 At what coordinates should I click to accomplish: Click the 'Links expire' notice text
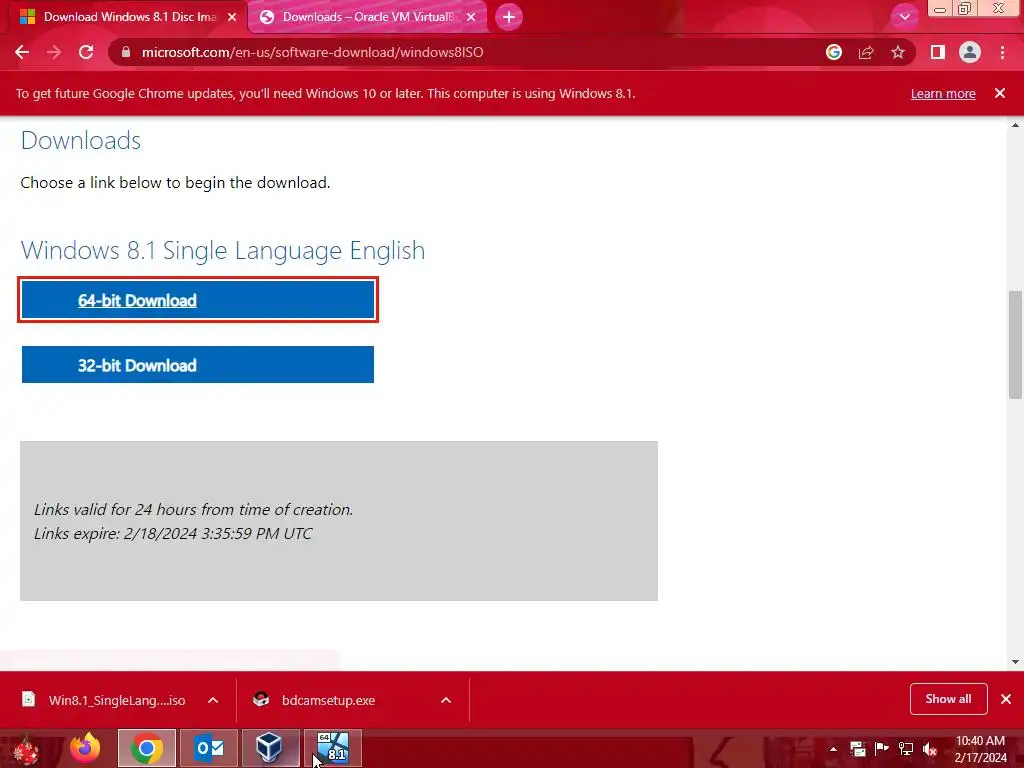coord(173,534)
